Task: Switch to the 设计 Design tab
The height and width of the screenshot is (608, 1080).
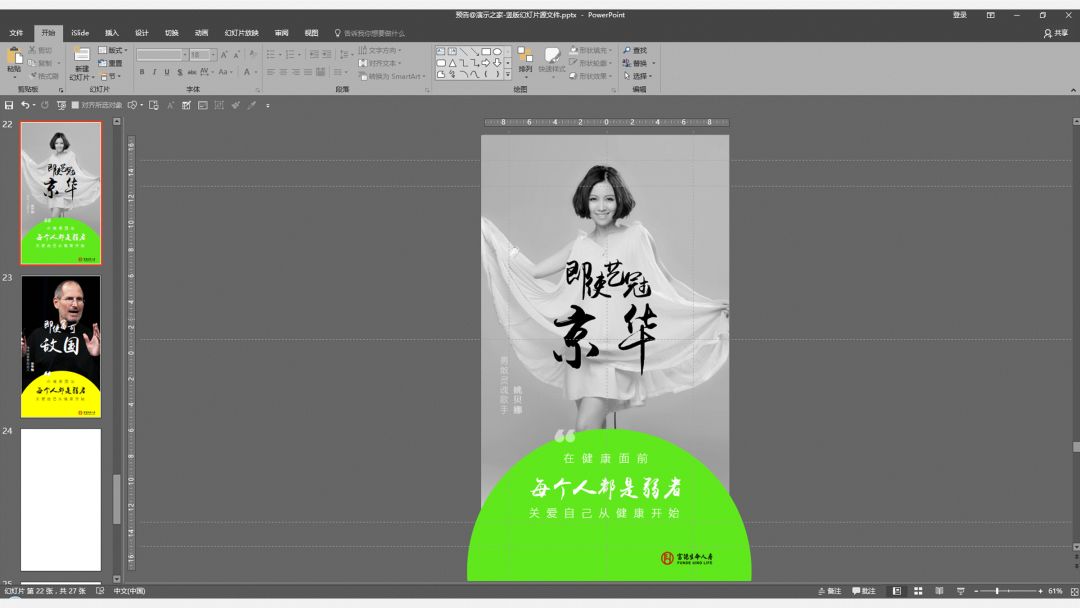Action: pos(142,33)
